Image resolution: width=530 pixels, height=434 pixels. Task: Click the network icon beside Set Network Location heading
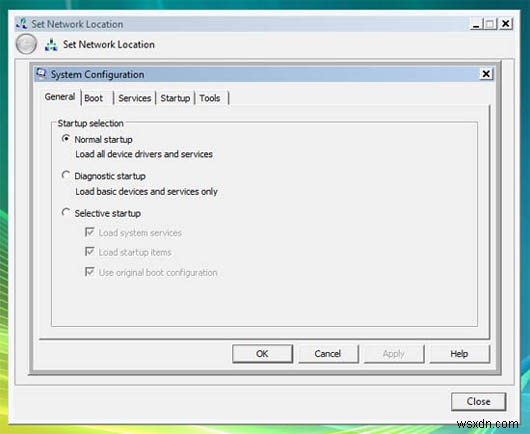pos(51,45)
